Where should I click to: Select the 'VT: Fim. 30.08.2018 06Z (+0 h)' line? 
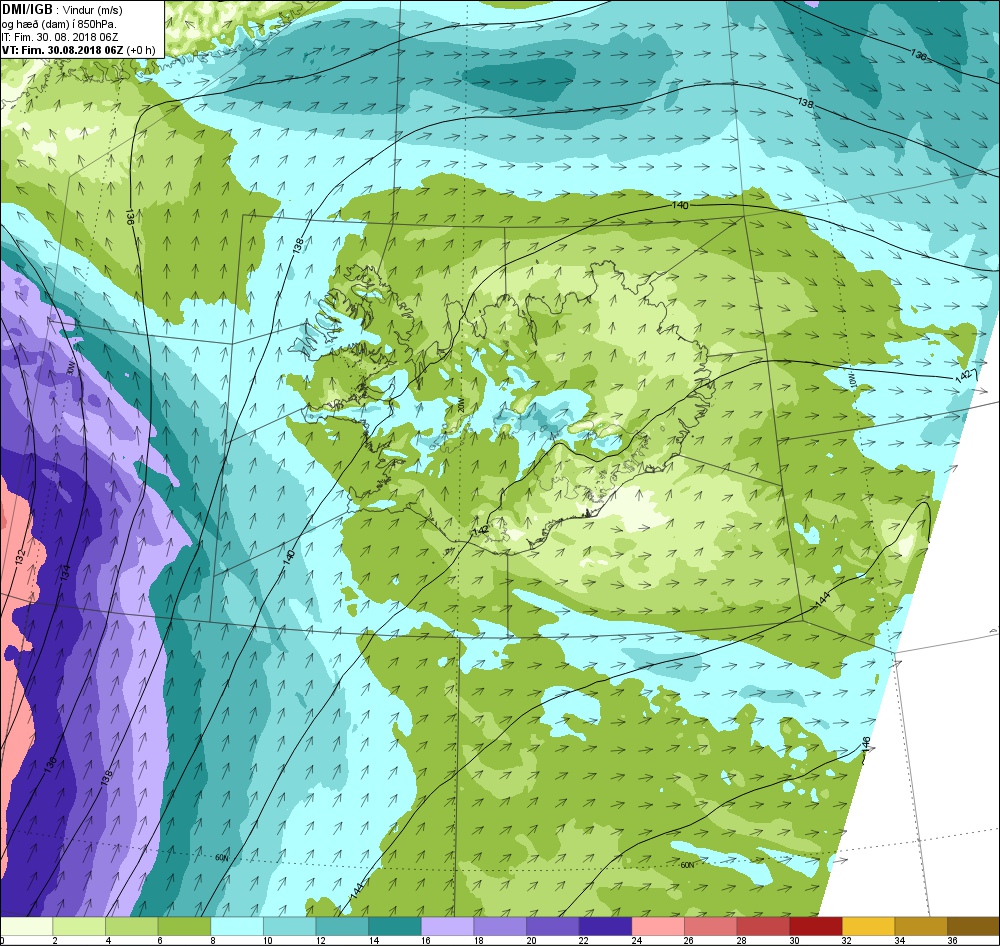tap(78, 50)
